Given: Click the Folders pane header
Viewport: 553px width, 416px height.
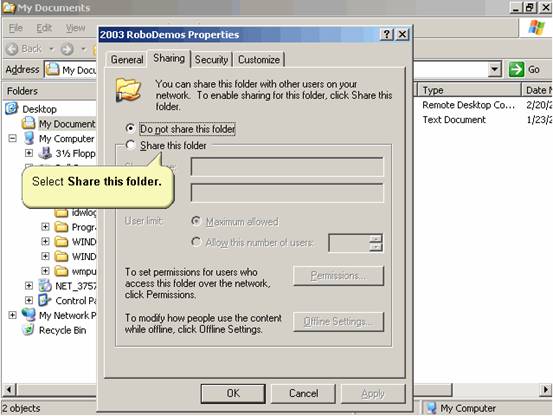Looking at the screenshot, I should (x=49, y=91).
